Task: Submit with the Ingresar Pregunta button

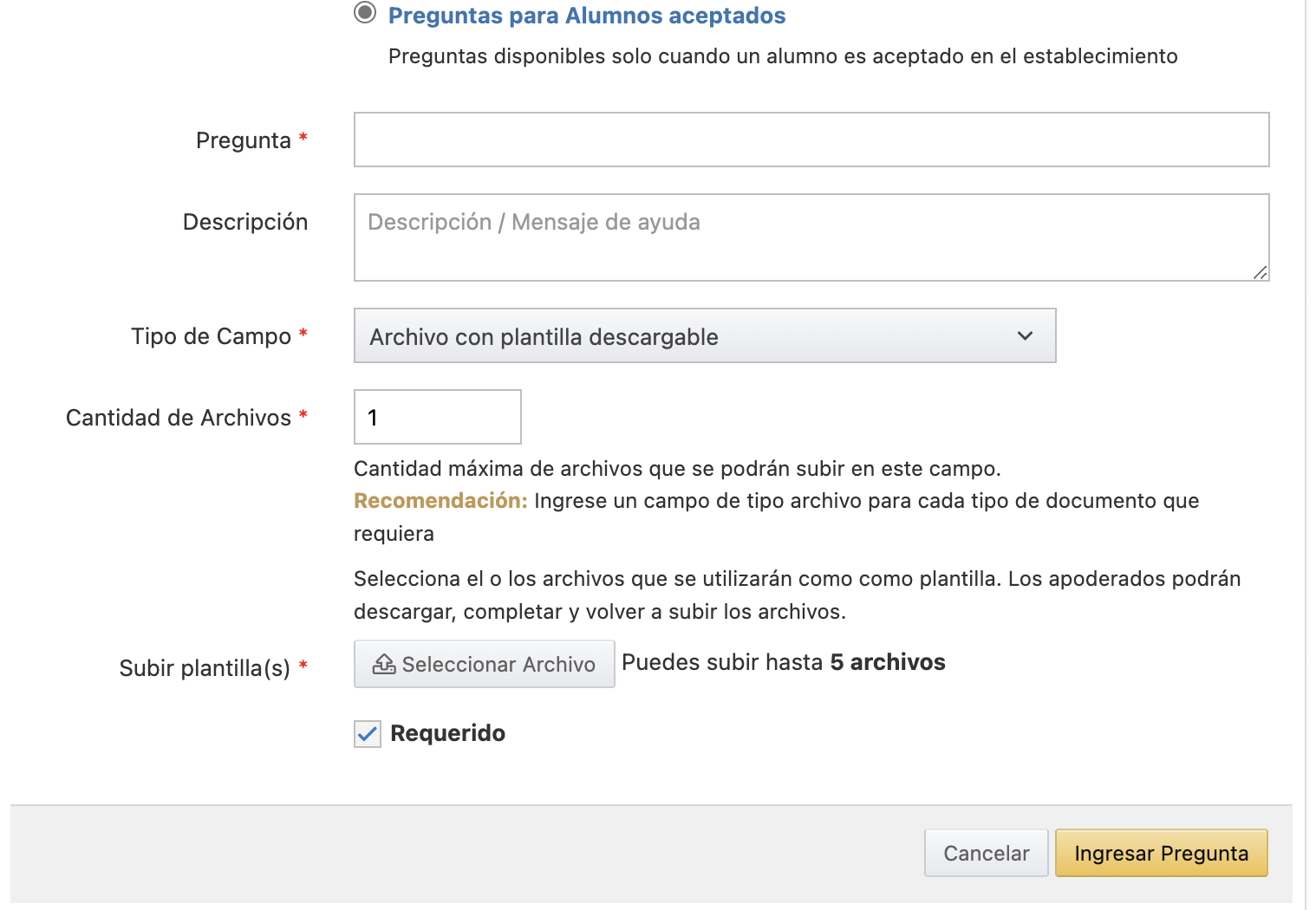Action: 1161,854
